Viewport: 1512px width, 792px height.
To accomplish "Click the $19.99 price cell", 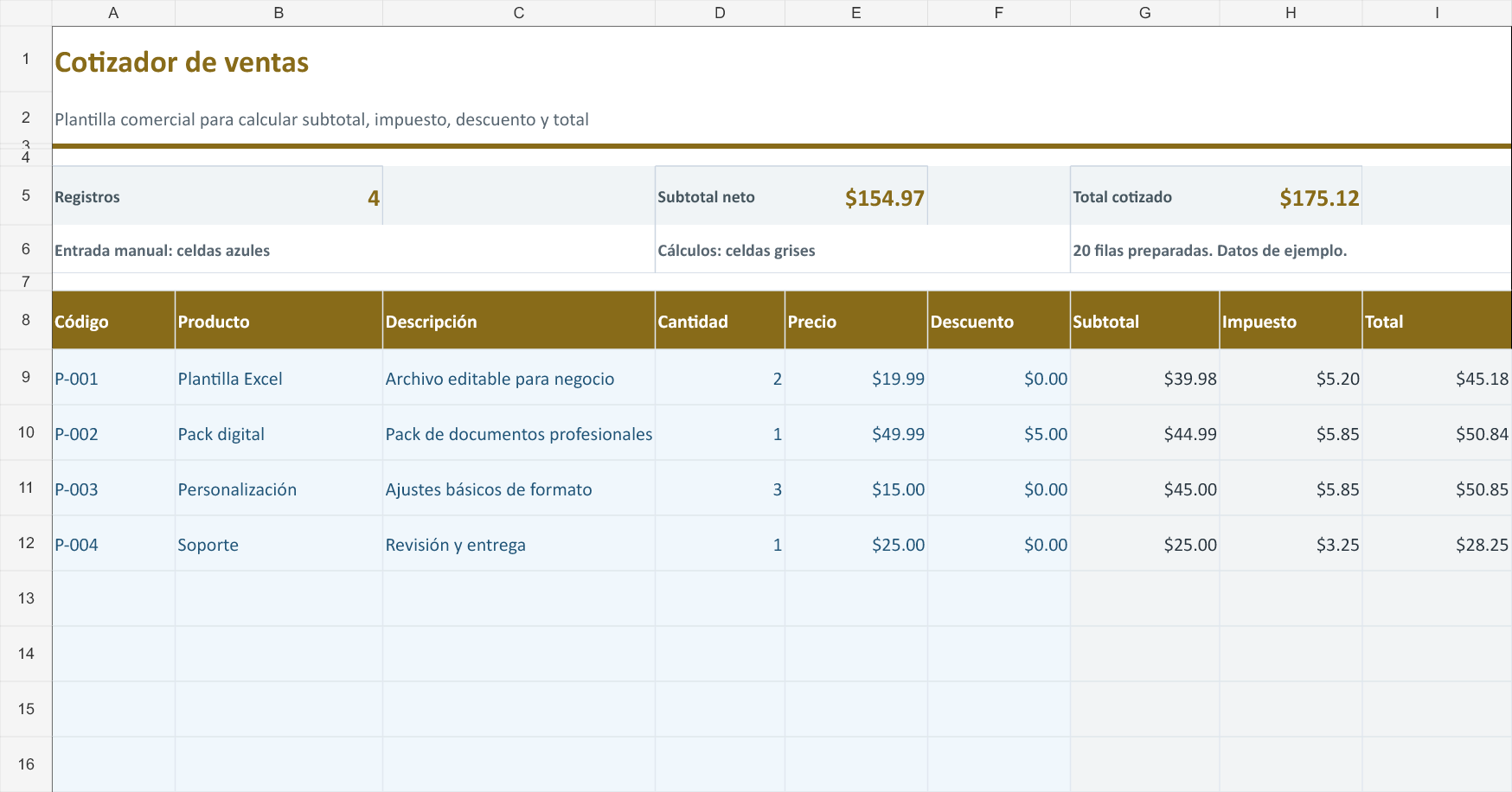I will coord(856,378).
